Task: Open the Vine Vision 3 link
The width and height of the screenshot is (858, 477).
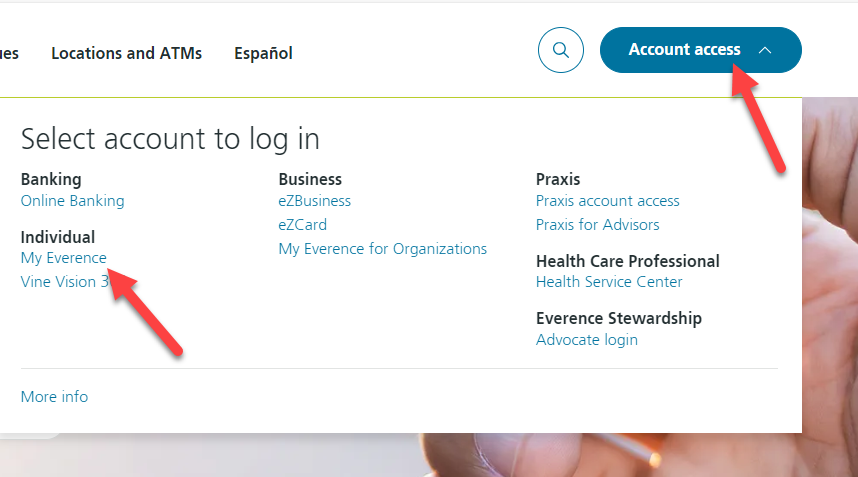Action: 65,281
